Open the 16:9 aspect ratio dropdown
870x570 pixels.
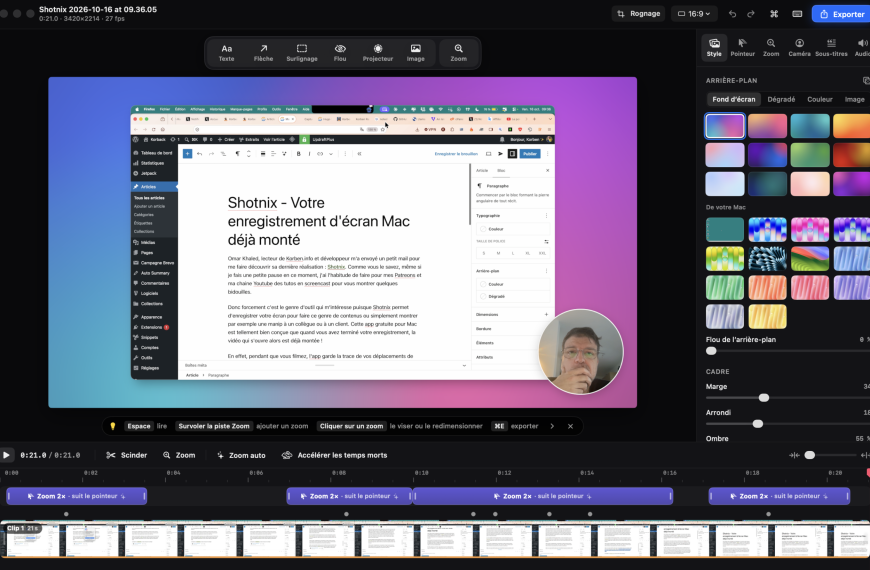pos(694,14)
